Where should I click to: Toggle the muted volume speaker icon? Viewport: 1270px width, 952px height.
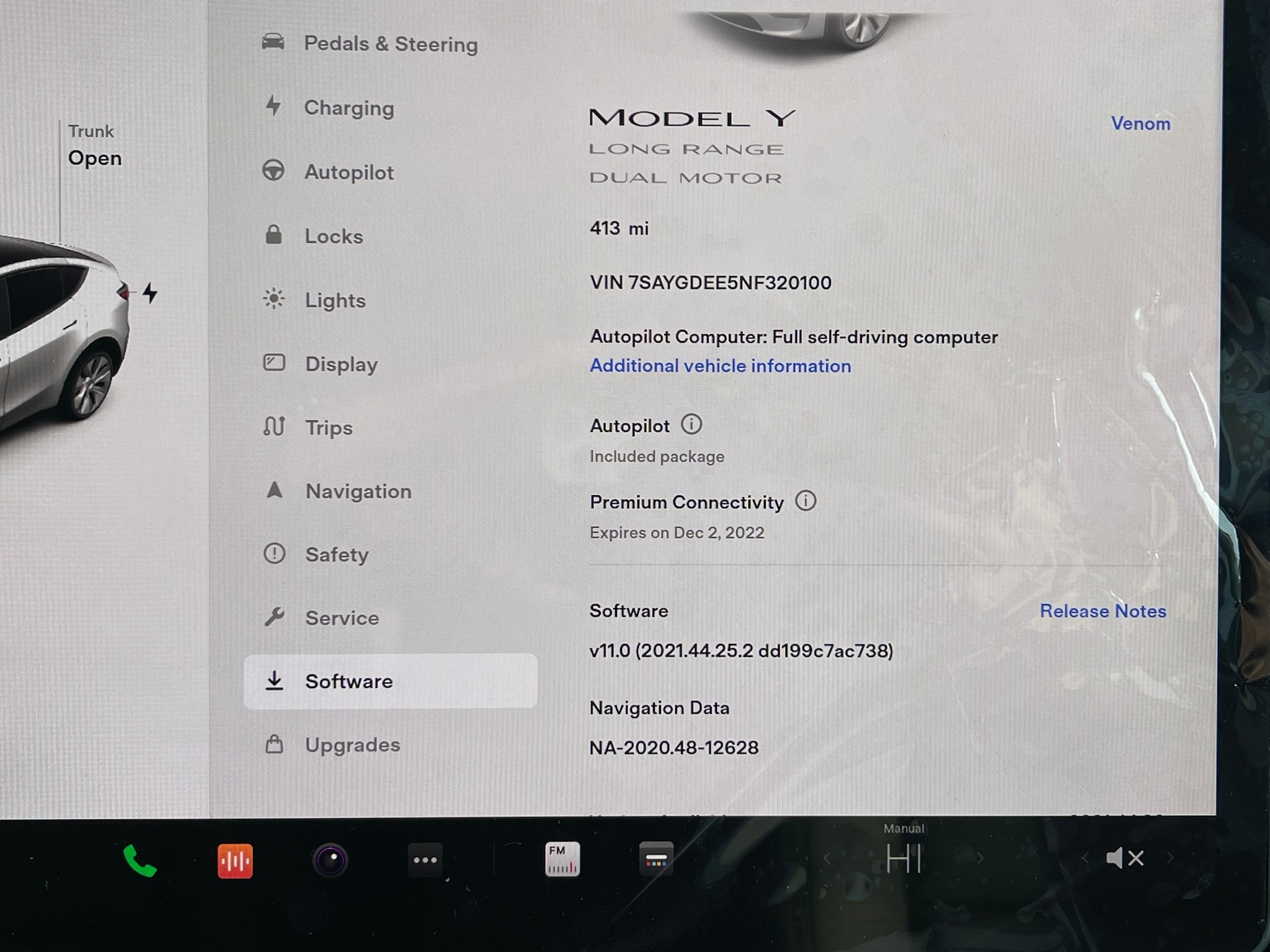click(1124, 858)
